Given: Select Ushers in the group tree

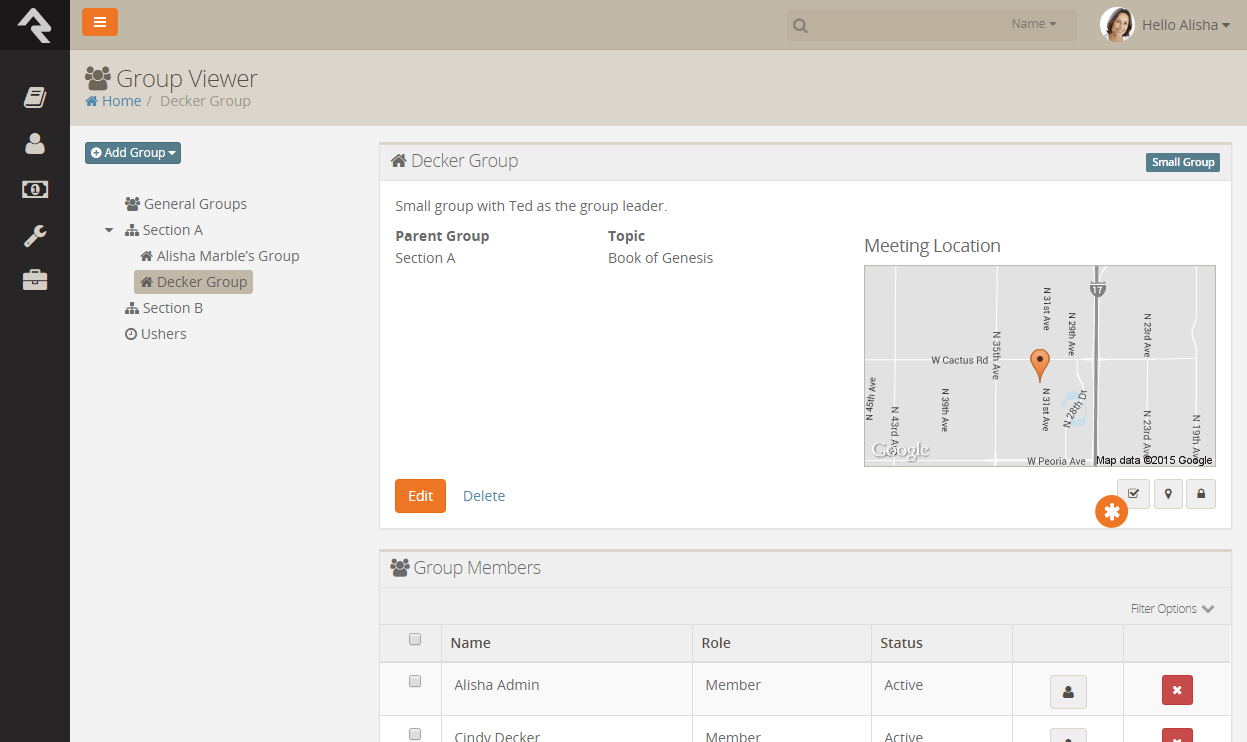Looking at the screenshot, I should (x=156, y=334).
